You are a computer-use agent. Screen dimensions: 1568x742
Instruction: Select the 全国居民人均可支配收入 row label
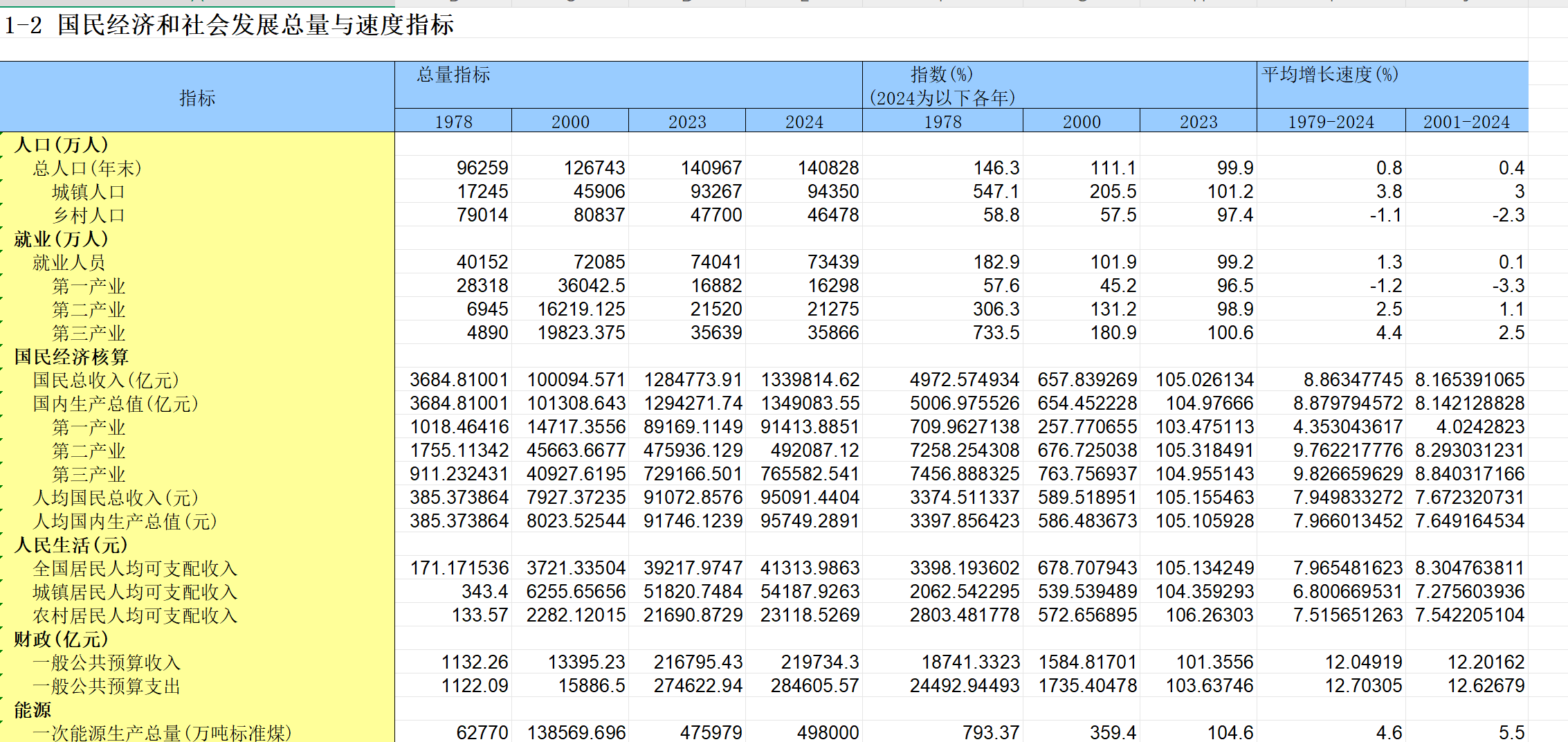(x=135, y=568)
